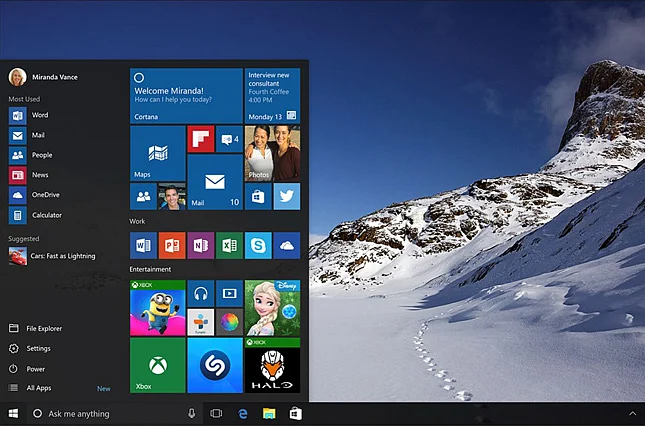The image size is (645, 426).
Task: Click the Cortana microphone icon
Action: 191,414
